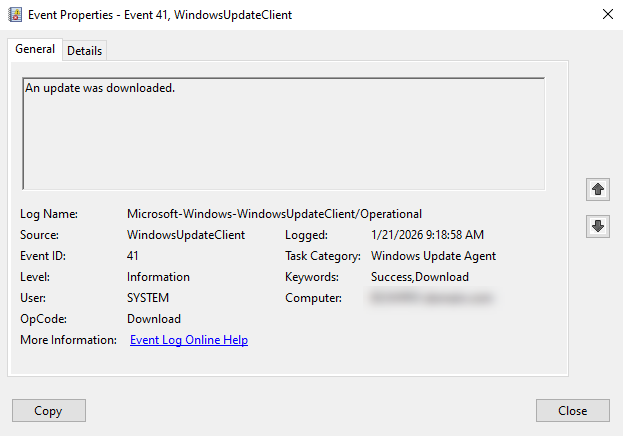
Task: Click the blurred Computer name field
Action: 431,298
